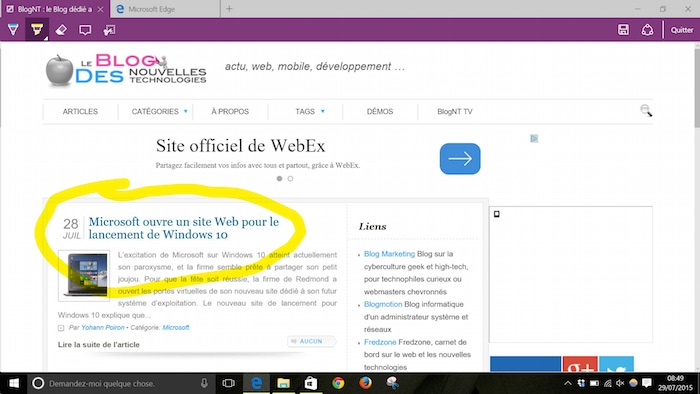Screen dimensions: 700x394
Task: Open the Microsoft category link
Action: pos(176,328)
